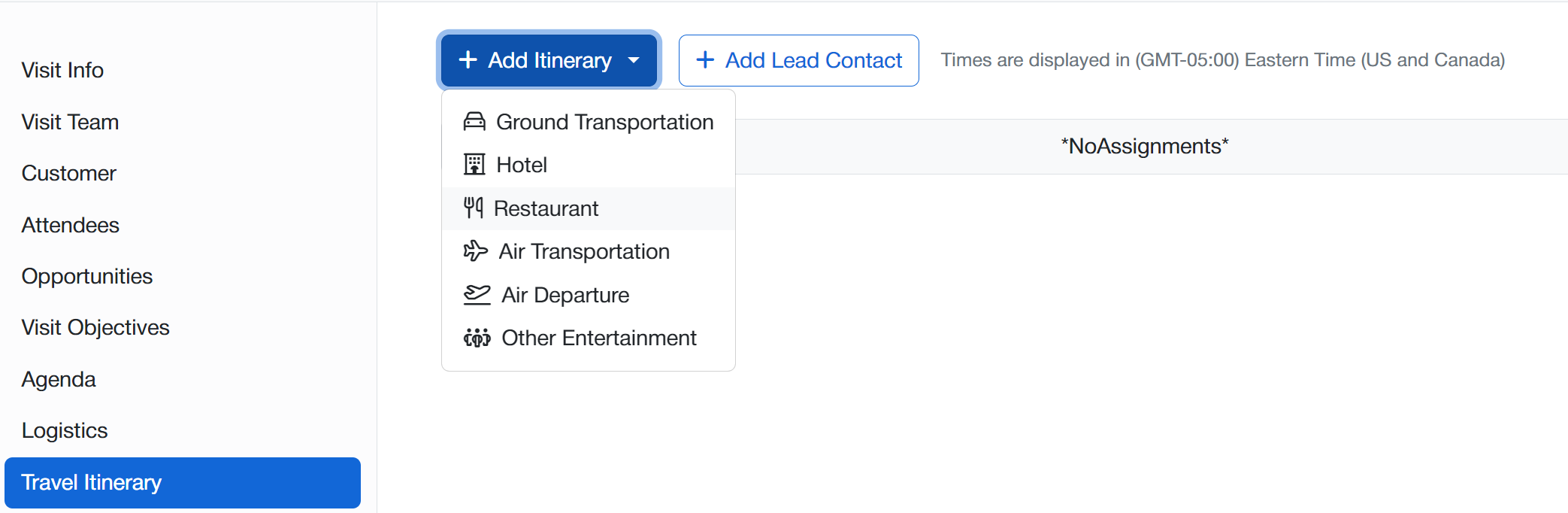Click the fork and knife Restaurant icon
The height and width of the screenshot is (513, 1568).
pos(473,208)
